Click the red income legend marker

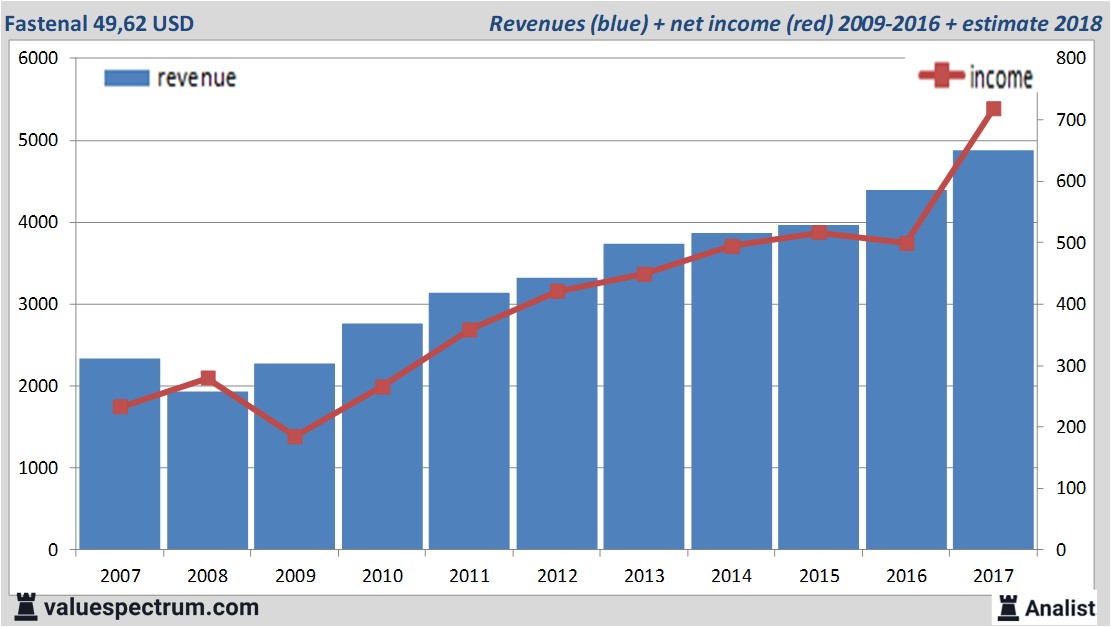pos(941,75)
